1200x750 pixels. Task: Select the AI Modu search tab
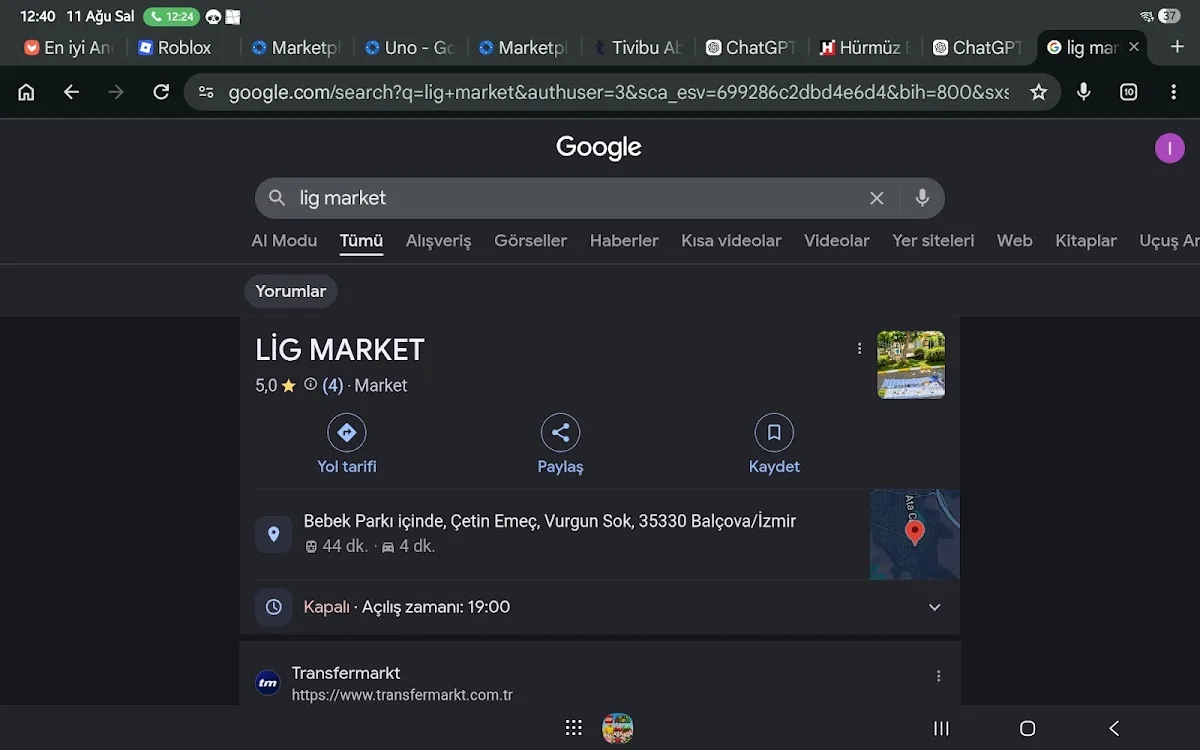[x=284, y=241]
